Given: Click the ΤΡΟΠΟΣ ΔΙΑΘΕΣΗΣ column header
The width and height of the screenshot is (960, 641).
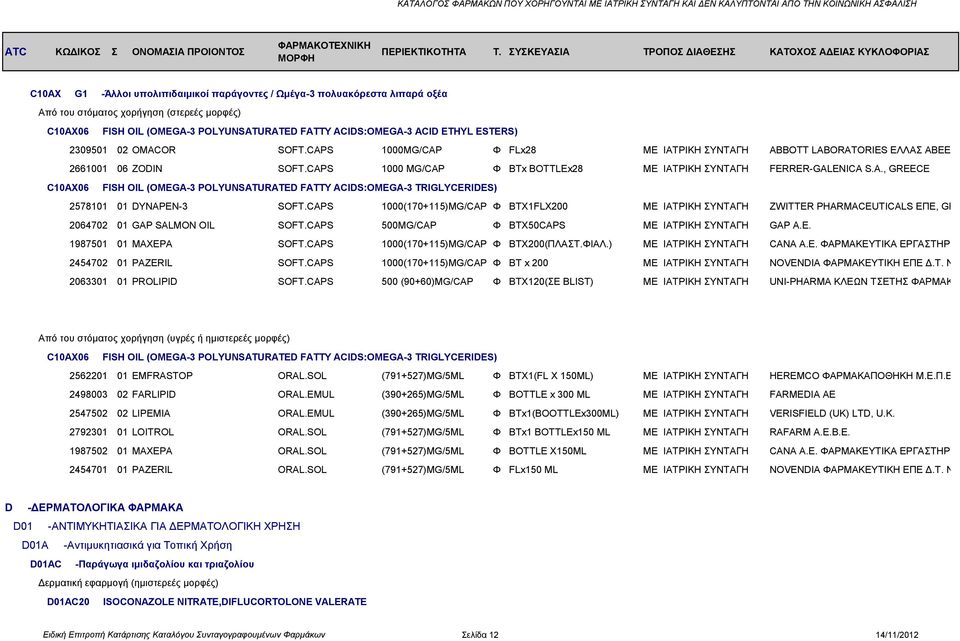Looking at the screenshot, I should pyautogui.click(x=689, y=52).
